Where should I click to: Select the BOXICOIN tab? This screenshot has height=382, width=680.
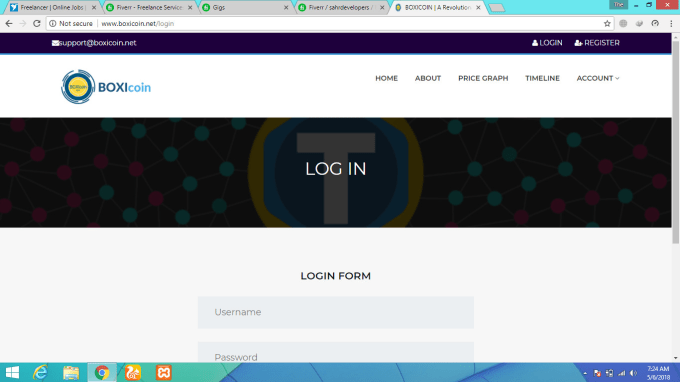438,7
